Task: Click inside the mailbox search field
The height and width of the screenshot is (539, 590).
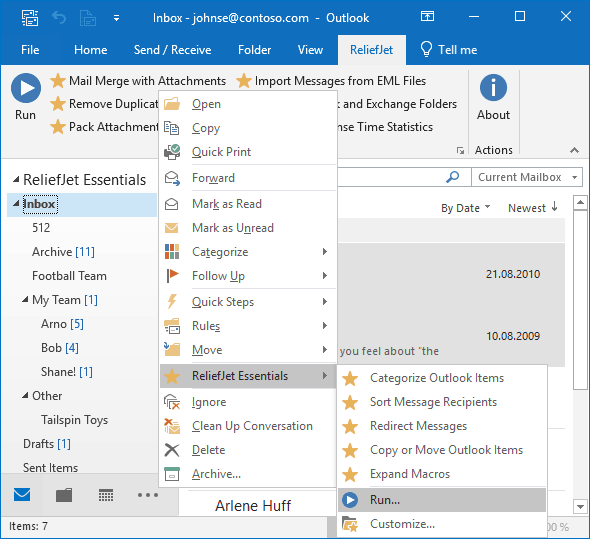Action: (389, 177)
